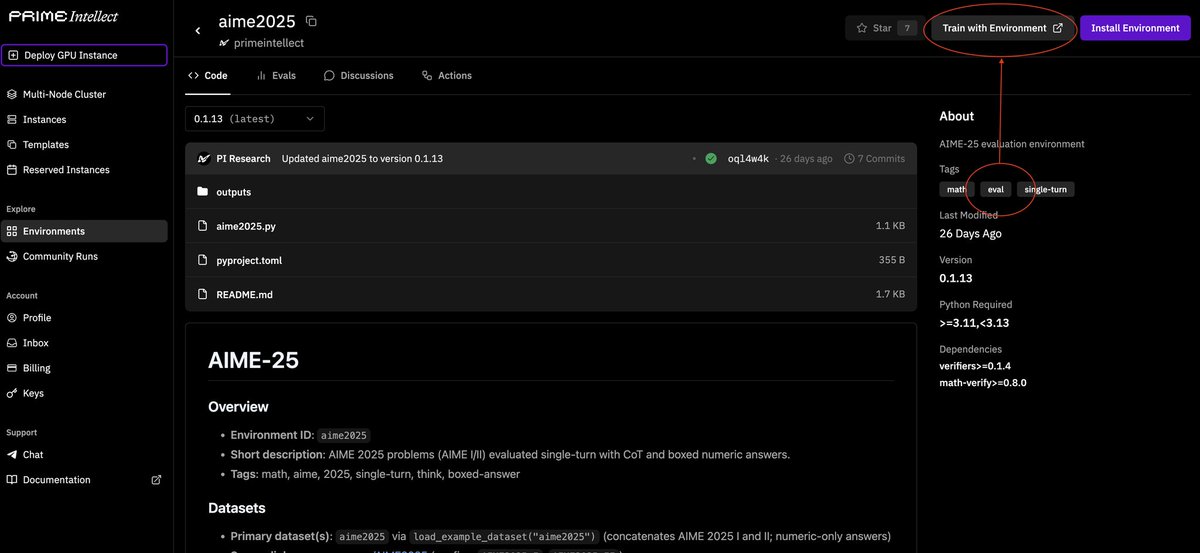The image size is (1200, 553).
Task: Click the Community Runs sidebar icon
Action: point(12,256)
